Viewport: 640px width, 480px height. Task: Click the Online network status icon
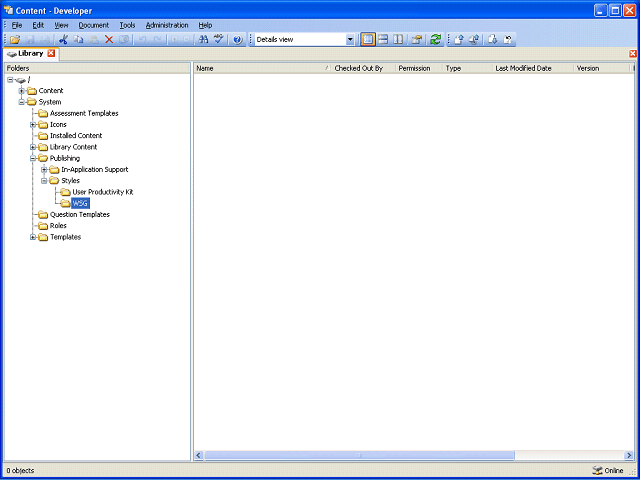click(597, 470)
